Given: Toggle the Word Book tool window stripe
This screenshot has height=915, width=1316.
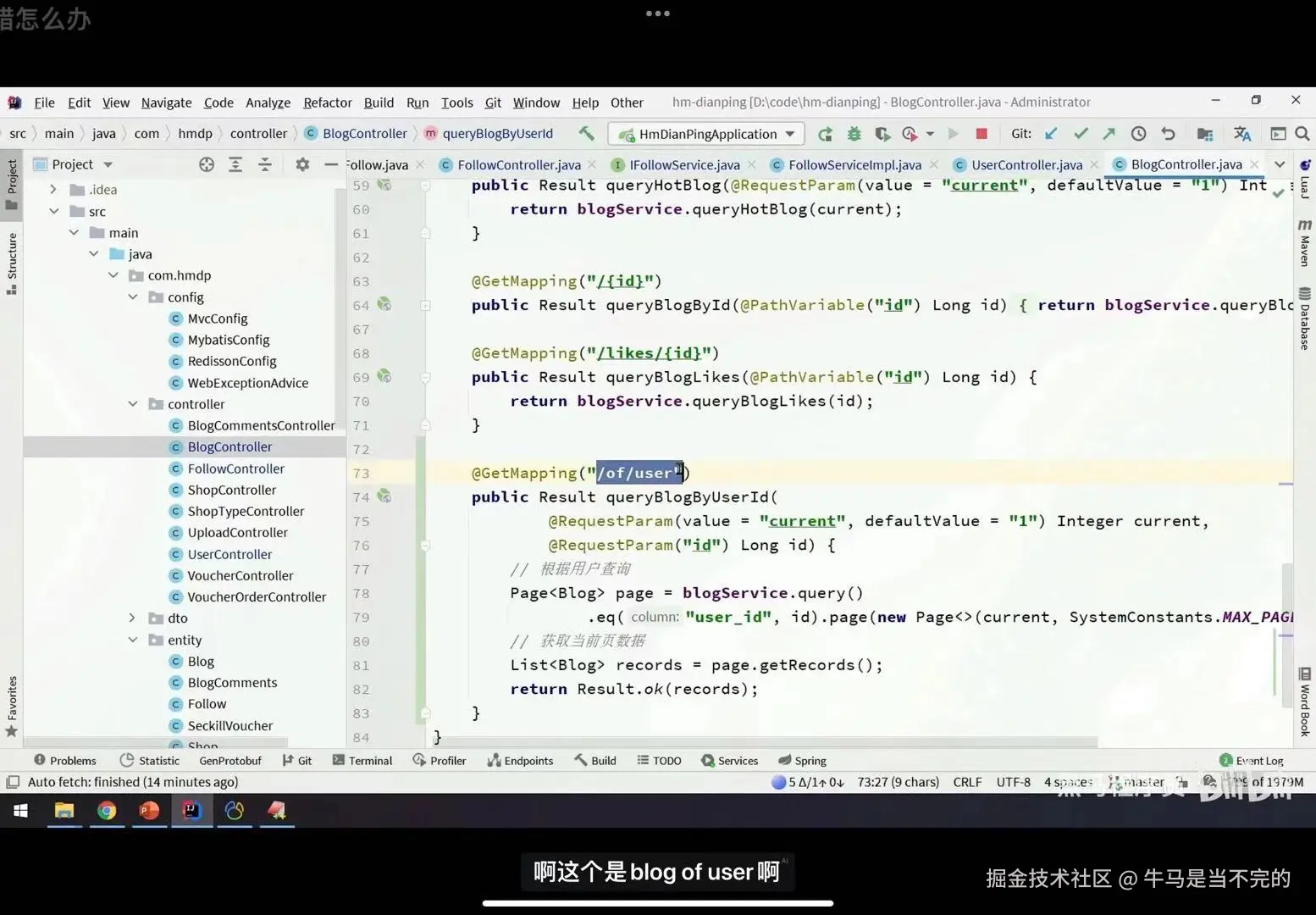Looking at the screenshot, I should pos(1305,702).
